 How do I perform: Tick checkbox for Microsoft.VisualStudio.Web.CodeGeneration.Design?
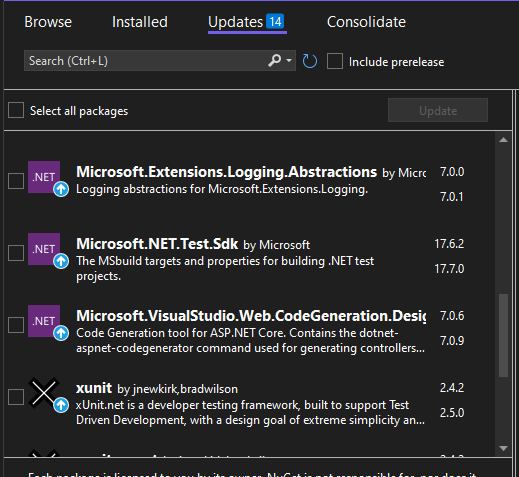[x=16, y=325]
